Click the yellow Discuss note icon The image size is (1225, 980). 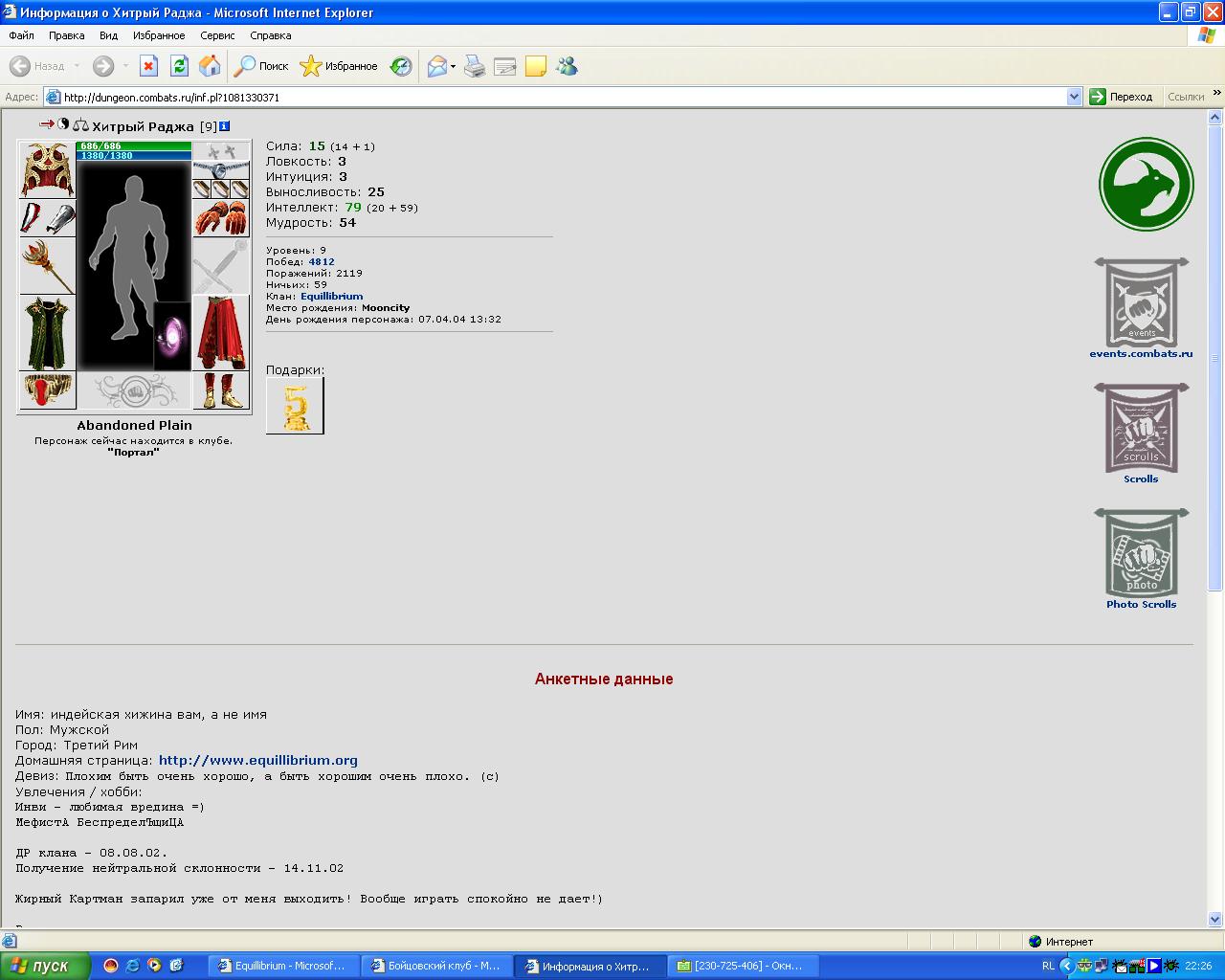coord(536,66)
